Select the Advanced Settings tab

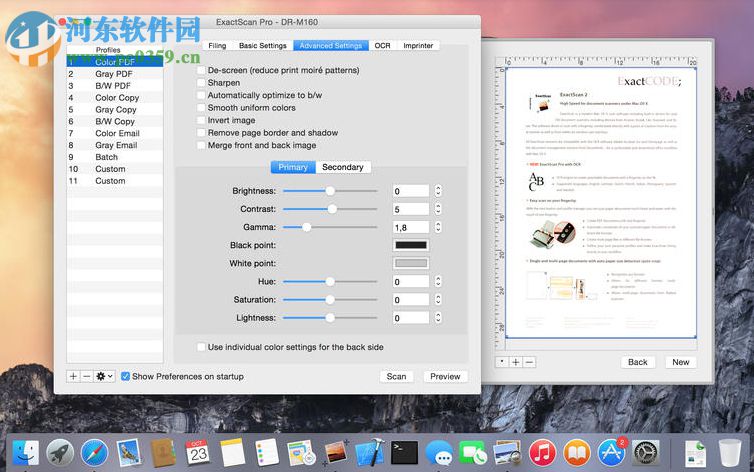point(331,45)
